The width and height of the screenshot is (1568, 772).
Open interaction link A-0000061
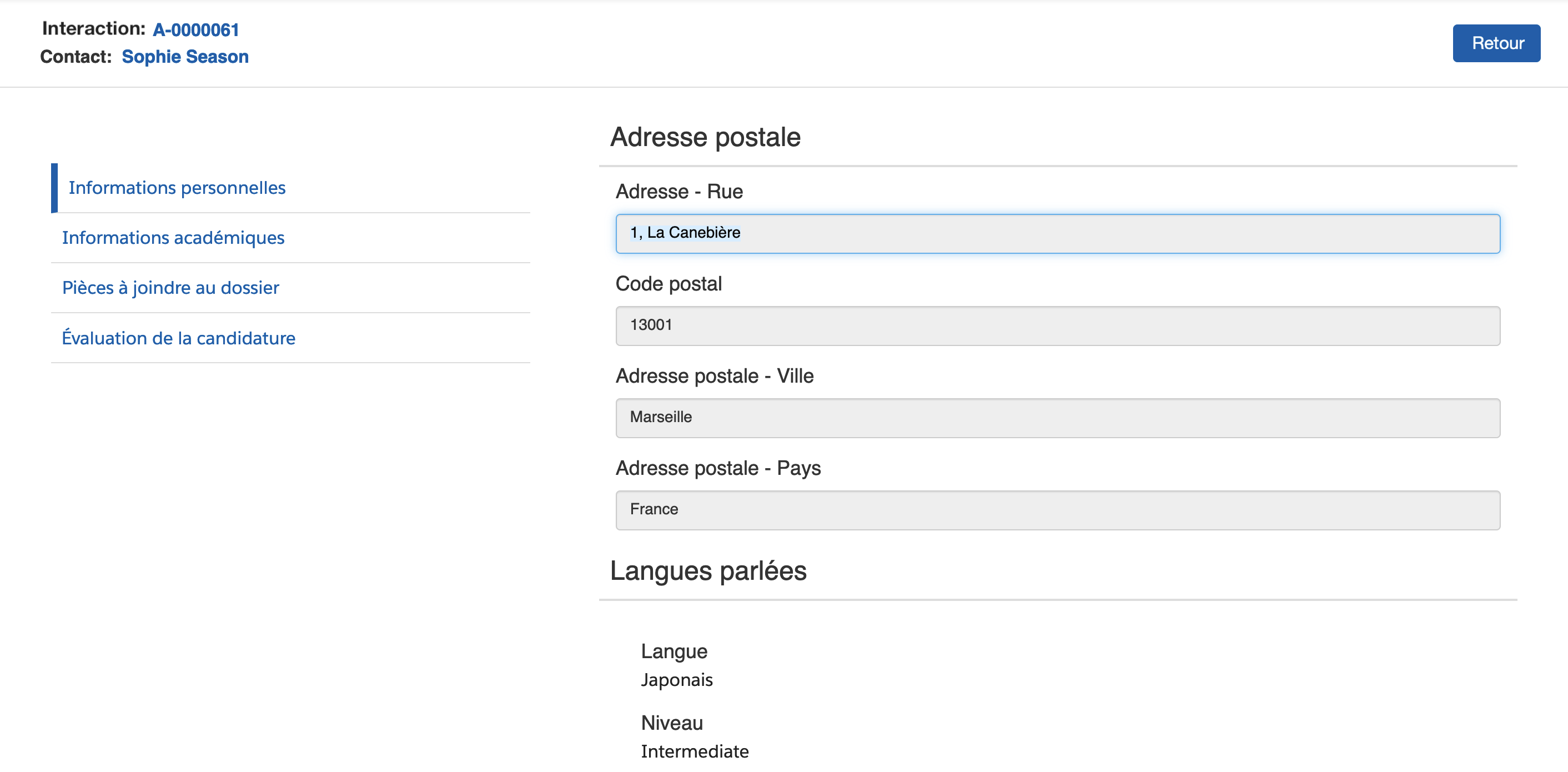pos(195,29)
